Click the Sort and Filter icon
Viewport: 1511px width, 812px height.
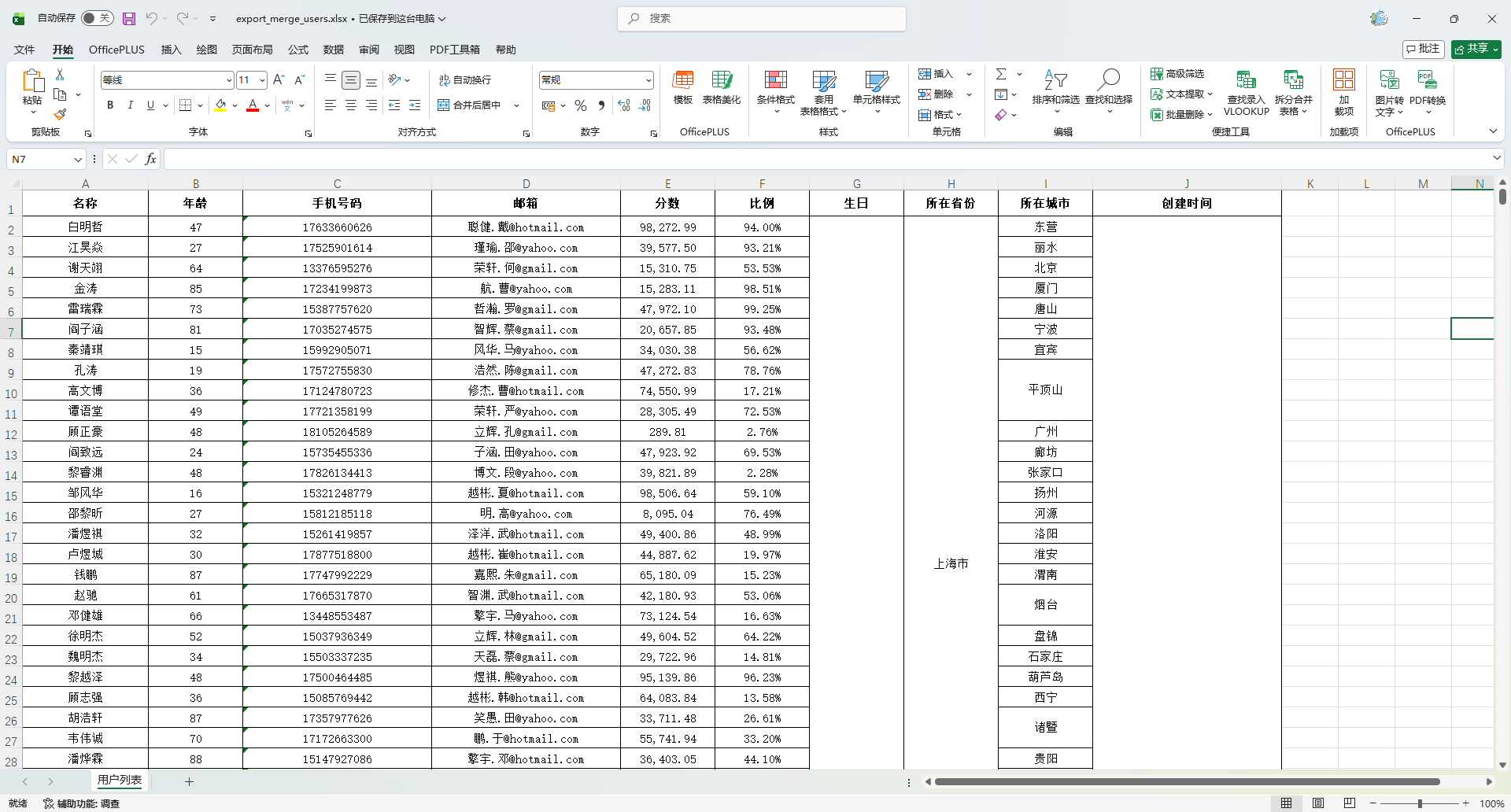tap(1055, 79)
